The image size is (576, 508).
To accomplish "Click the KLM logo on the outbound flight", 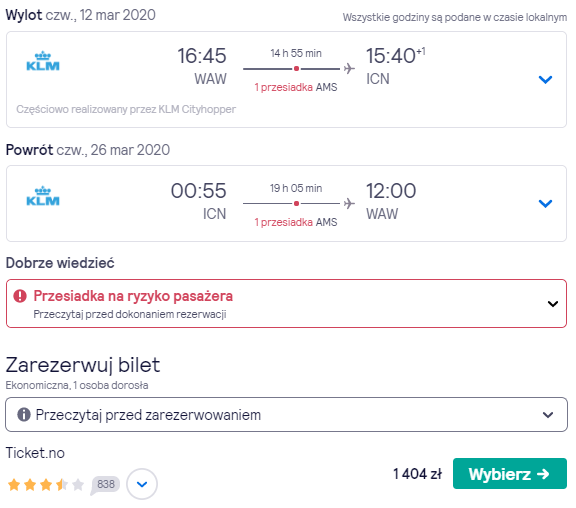I will (43, 61).
